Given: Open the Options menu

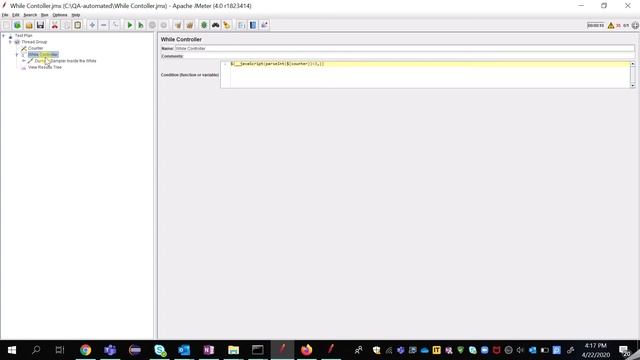Looking at the screenshot, I should click(x=60, y=15).
